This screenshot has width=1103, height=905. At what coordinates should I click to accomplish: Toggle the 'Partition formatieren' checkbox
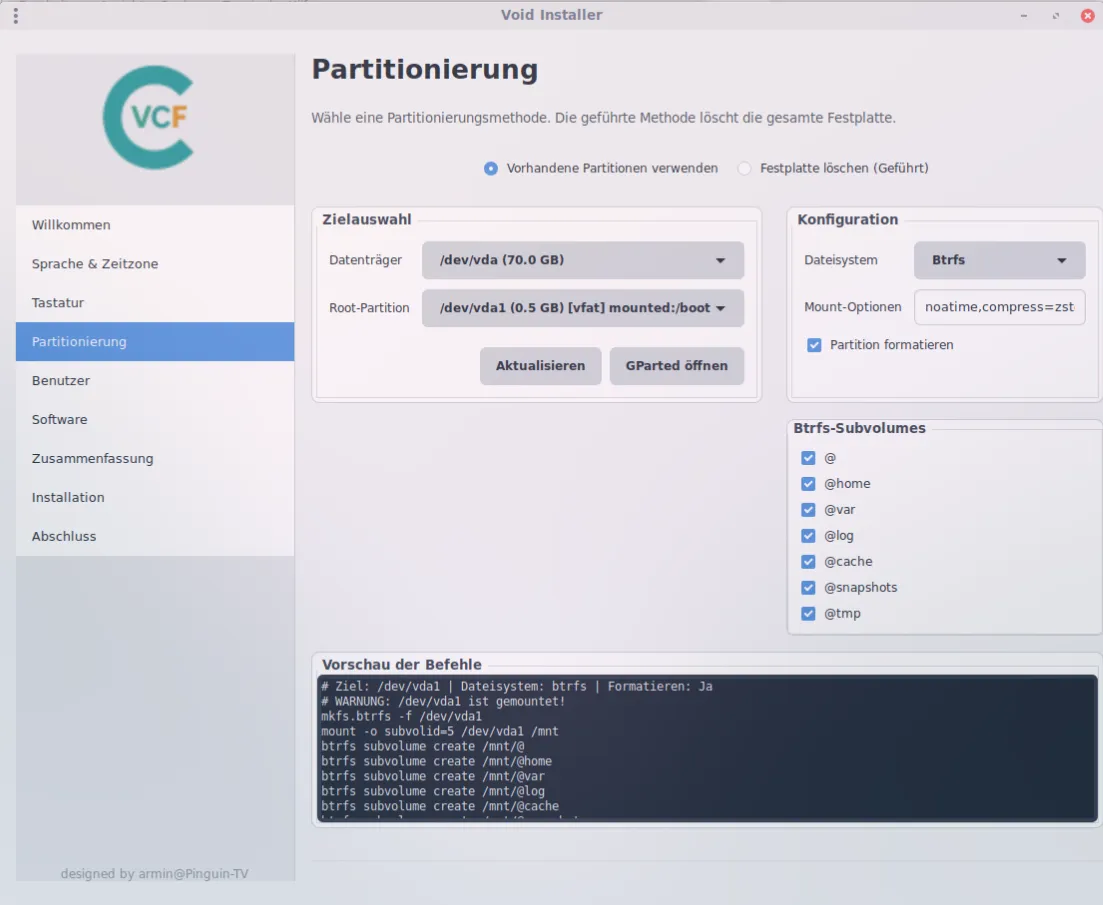click(x=814, y=345)
